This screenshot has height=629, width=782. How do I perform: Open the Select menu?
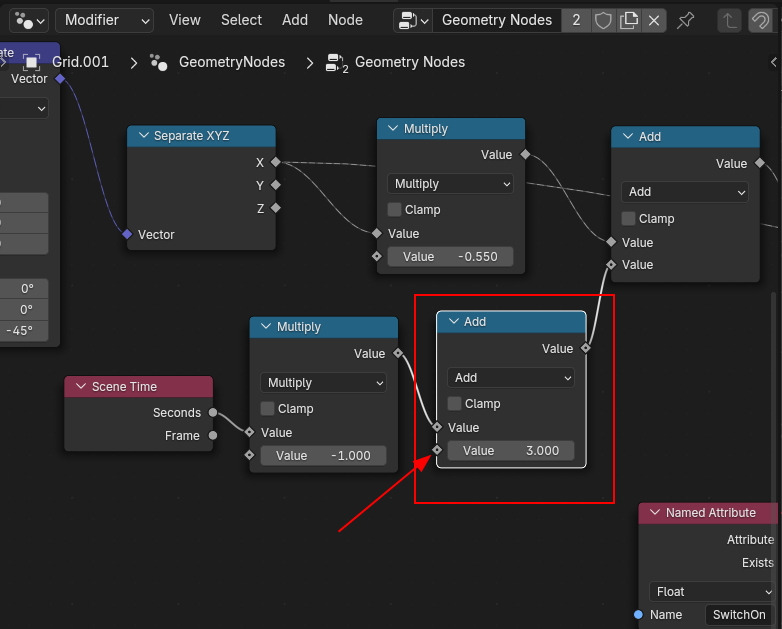tap(241, 20)
